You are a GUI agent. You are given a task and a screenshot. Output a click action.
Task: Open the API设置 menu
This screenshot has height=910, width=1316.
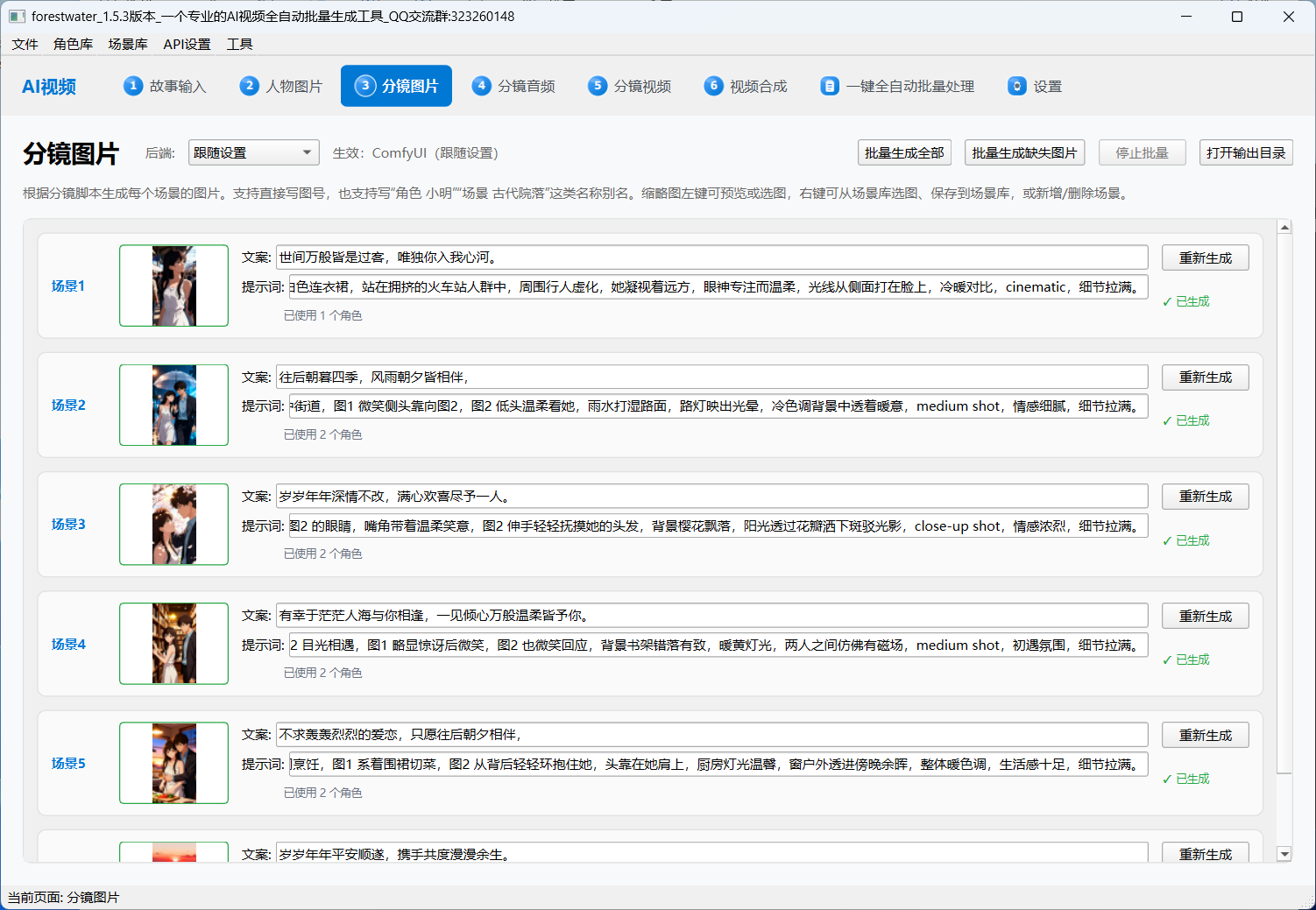coord(187,44)
